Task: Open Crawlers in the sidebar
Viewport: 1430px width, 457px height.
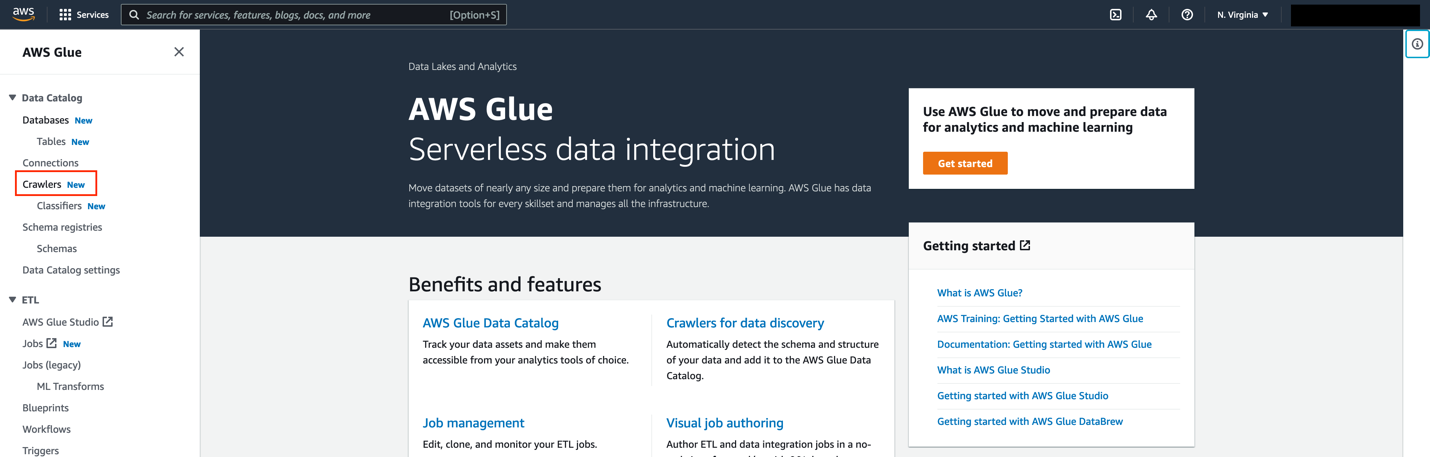Action: (x=42, y=184)
